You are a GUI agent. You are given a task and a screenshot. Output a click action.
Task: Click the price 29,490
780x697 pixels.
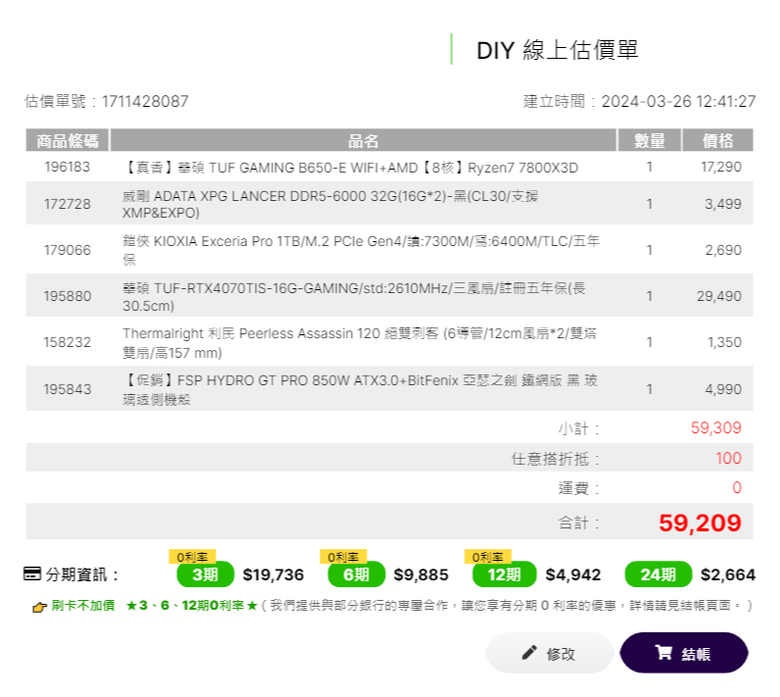[x=719, y=296]
